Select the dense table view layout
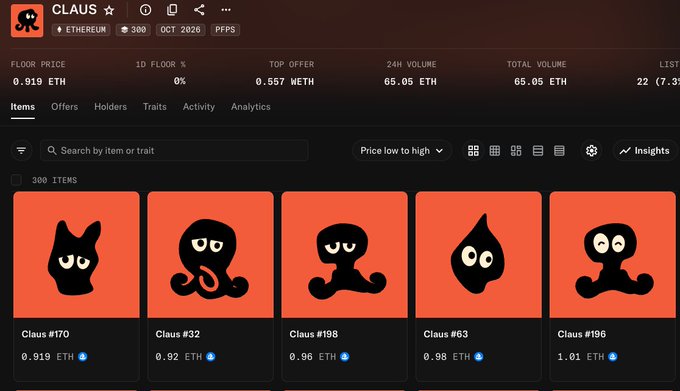The width and height of the screenshot is (680, 391). [559, 150]
